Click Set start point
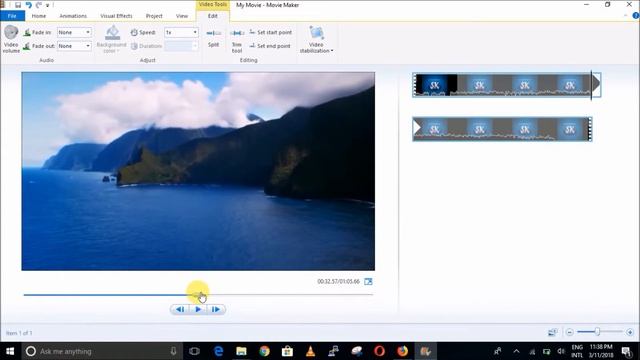The height and width of the screenshot is (360, 640). tap(271, 32)
